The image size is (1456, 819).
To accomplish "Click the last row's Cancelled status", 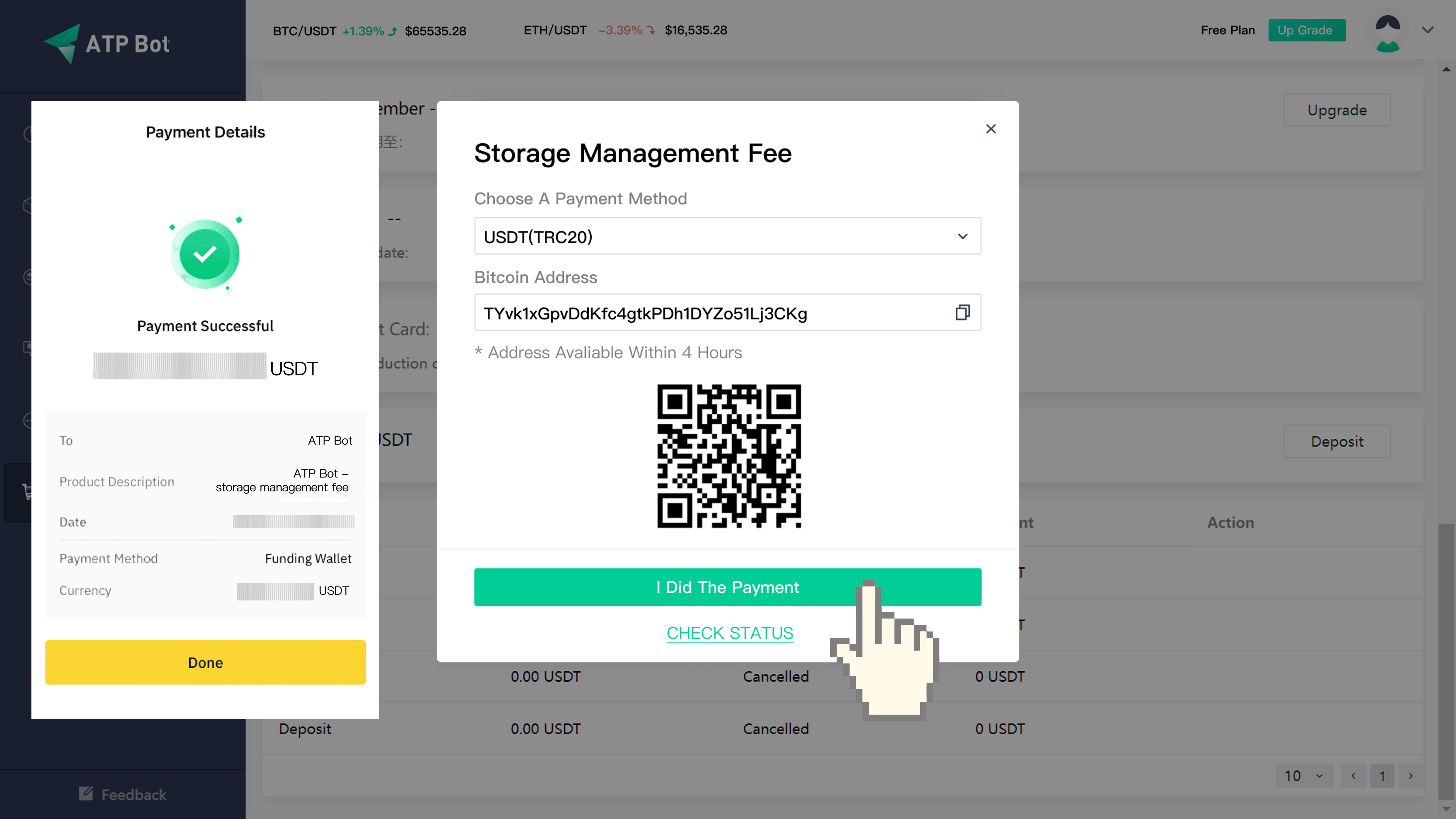I will click(x=775, y=729).
